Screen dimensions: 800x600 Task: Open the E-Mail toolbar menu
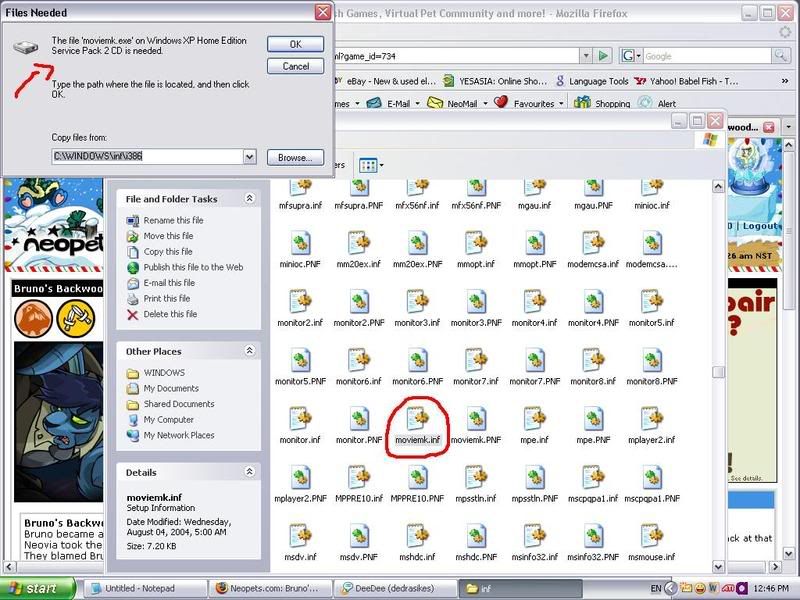(x=393, y=104)
